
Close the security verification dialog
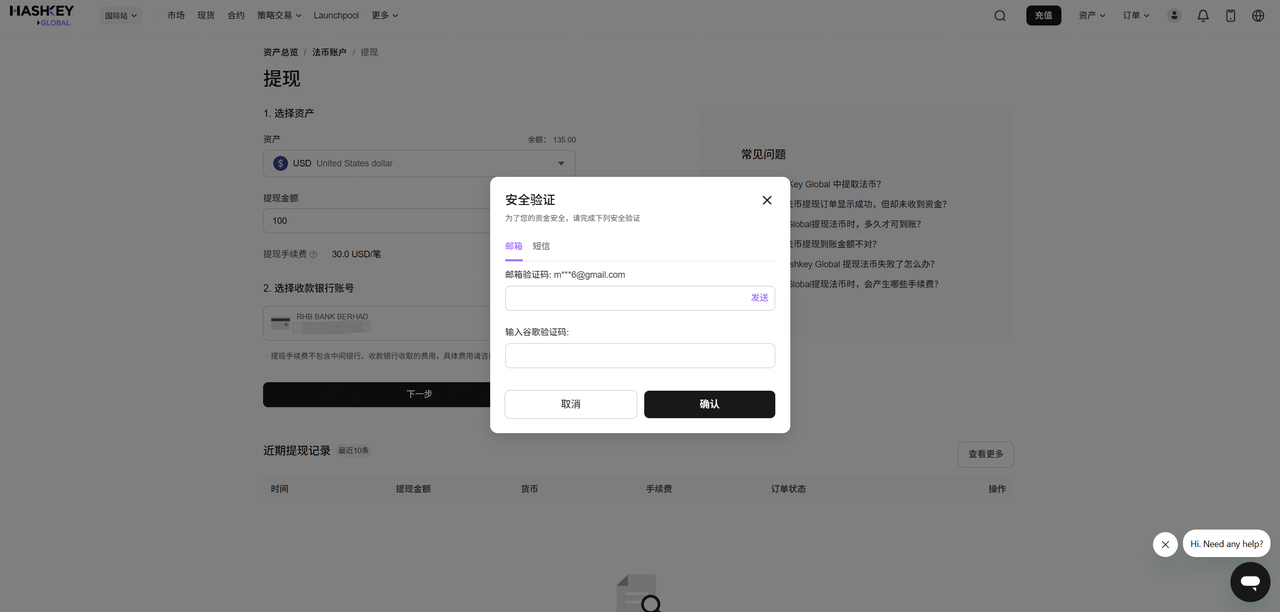coord(767,200)
